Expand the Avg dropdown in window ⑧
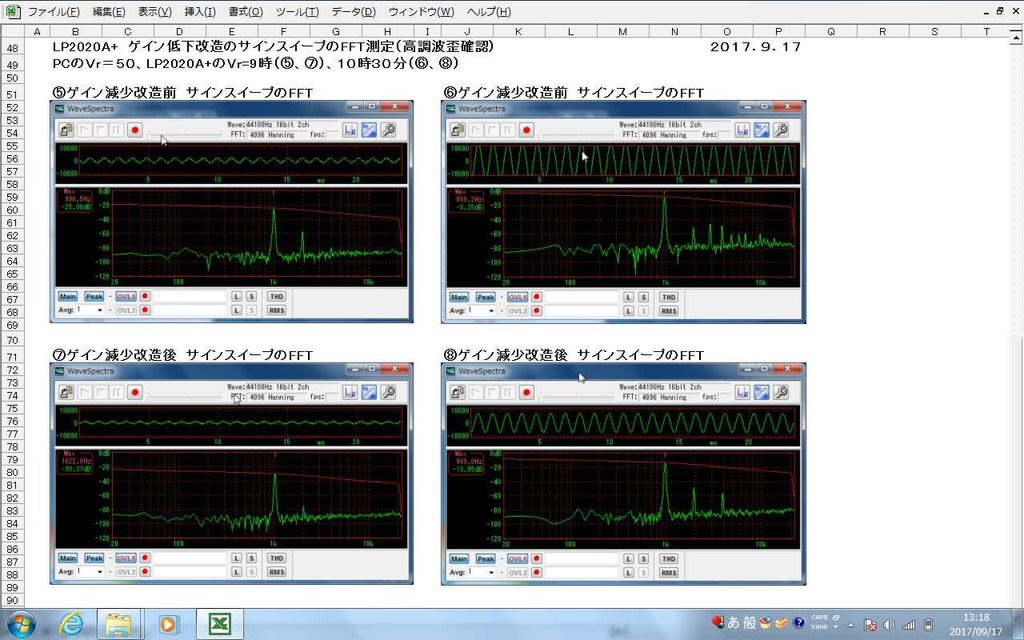This screenshot has height=640, width=1024. 490,572
